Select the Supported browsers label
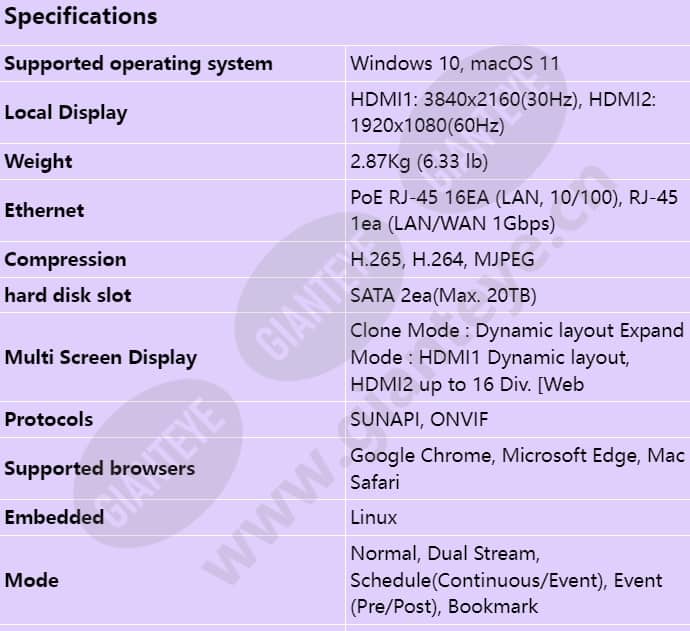Screen dimensions: 690x631 99,468
